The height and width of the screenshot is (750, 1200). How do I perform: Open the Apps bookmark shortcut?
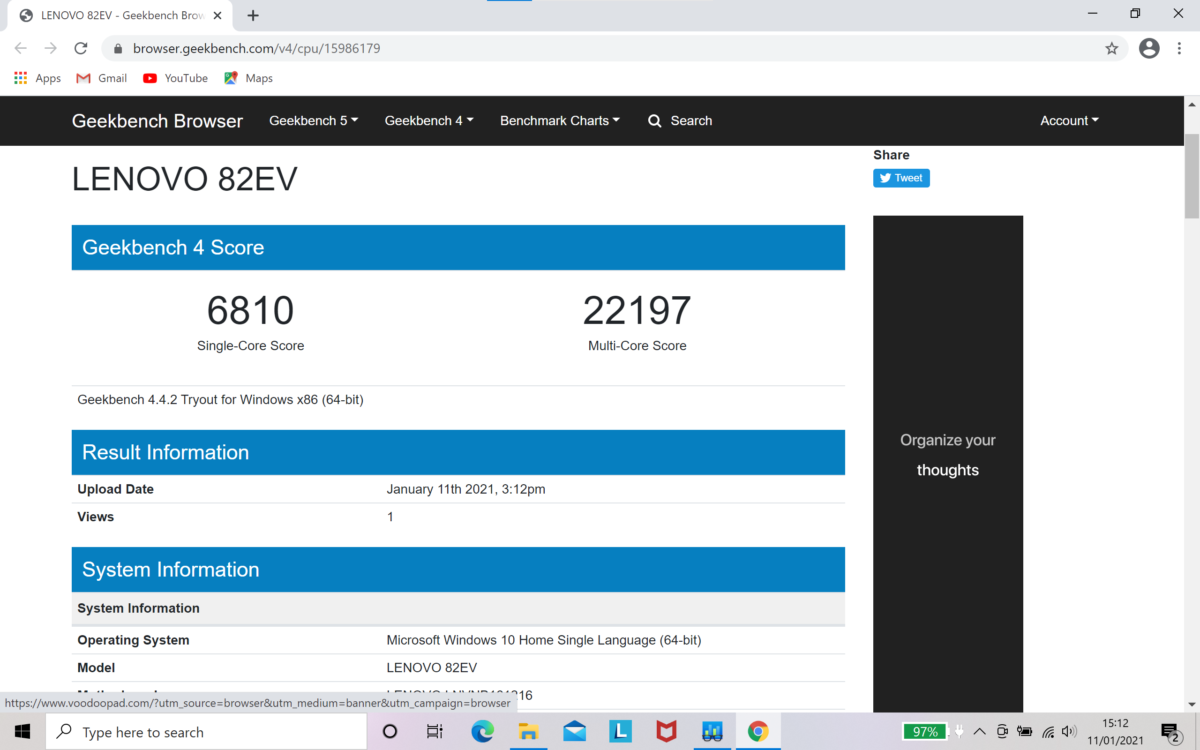38,78
